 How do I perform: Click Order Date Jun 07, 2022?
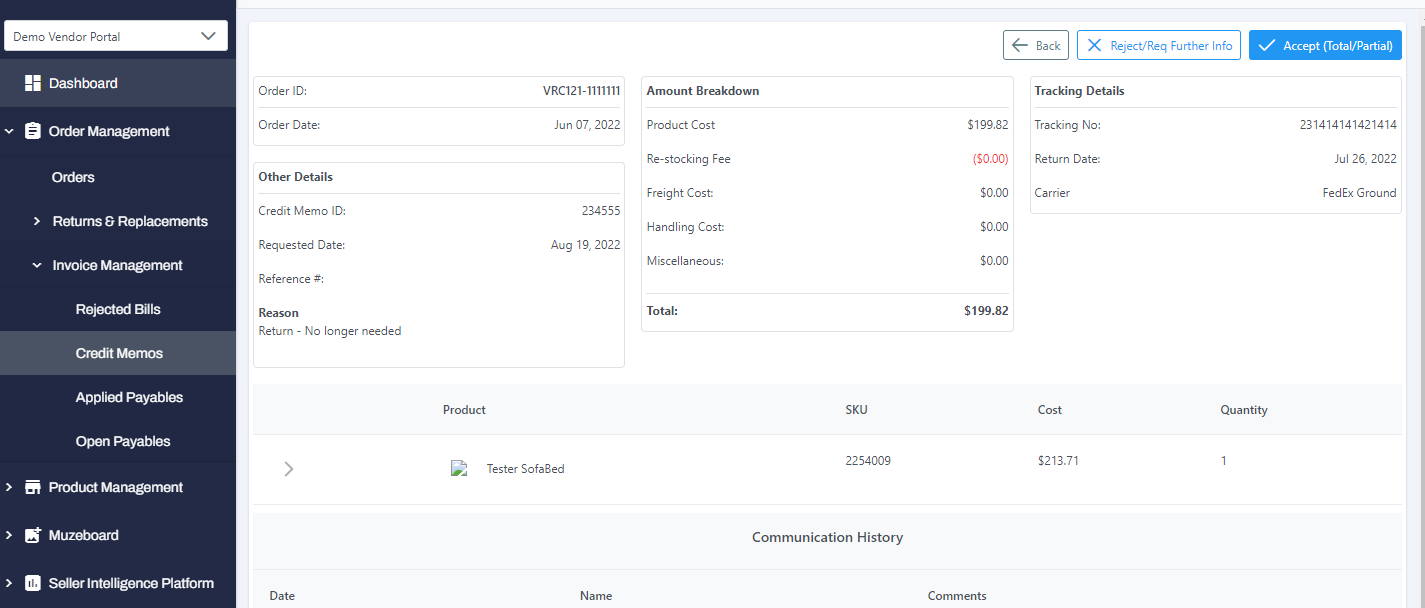587,125
